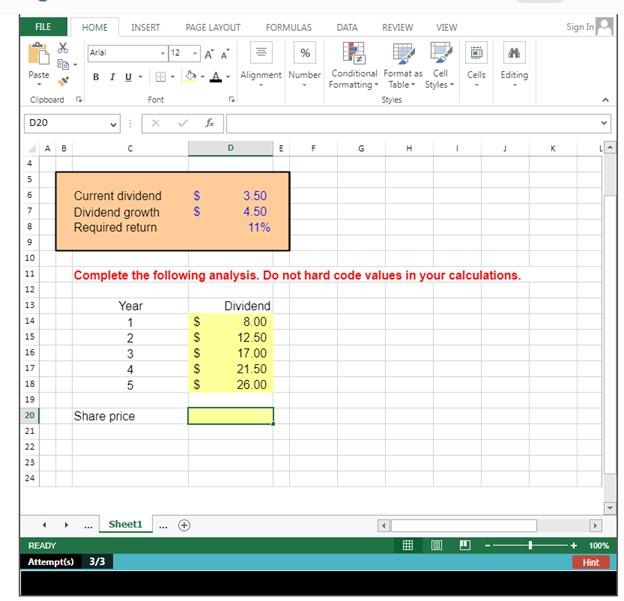Apply font color A swatch
The height and width of the screenshot is (601, 624).
click(x=216, y=77)
